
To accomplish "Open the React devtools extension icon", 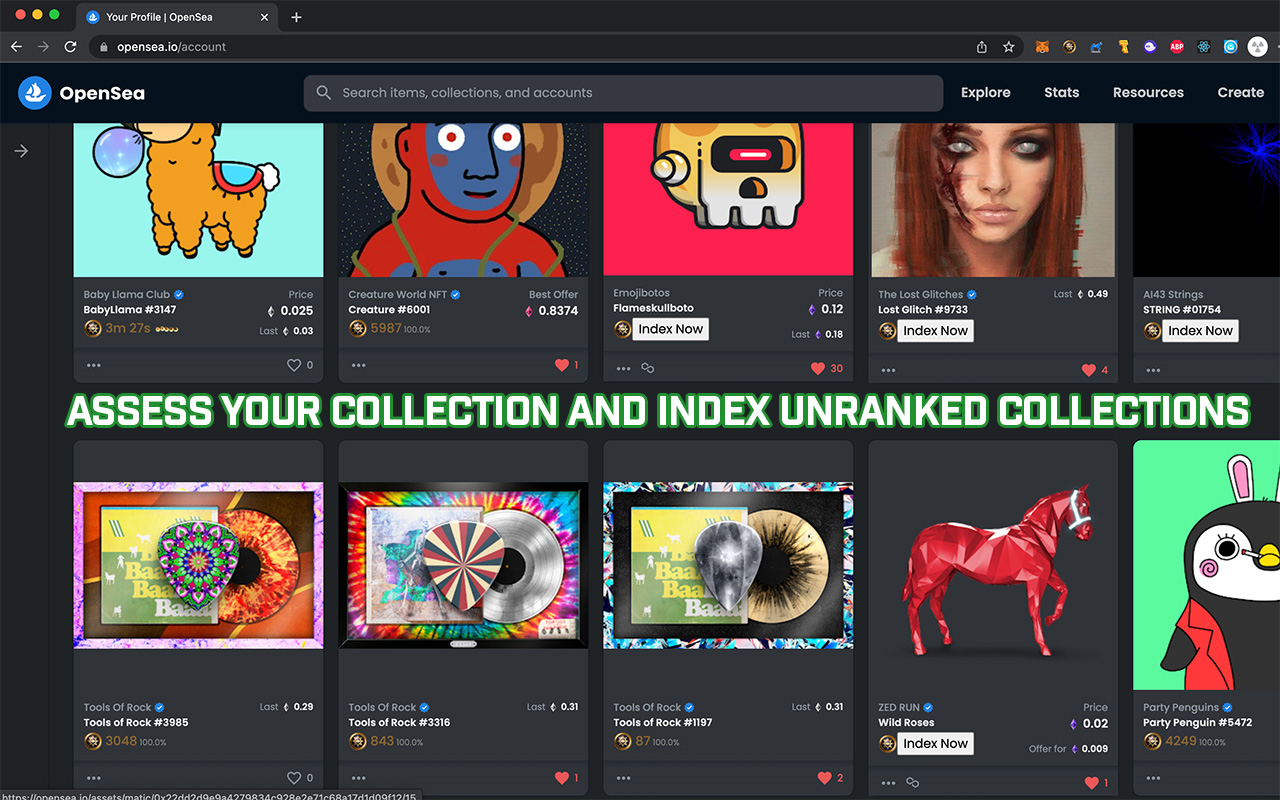I will click(1204, 47).
